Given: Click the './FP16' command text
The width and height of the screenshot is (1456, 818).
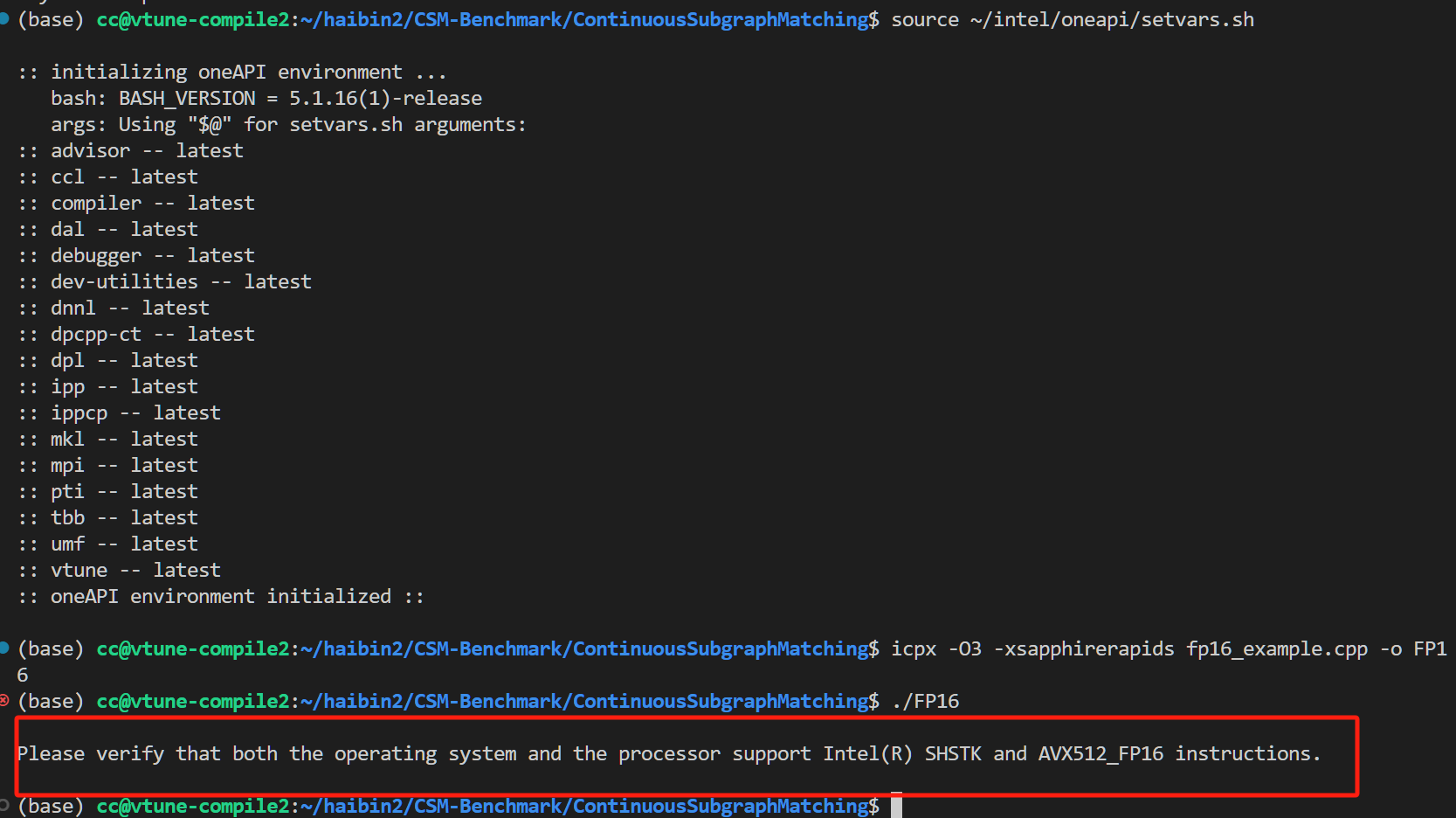Looking at the screenshot, I should tap(925, 701).
